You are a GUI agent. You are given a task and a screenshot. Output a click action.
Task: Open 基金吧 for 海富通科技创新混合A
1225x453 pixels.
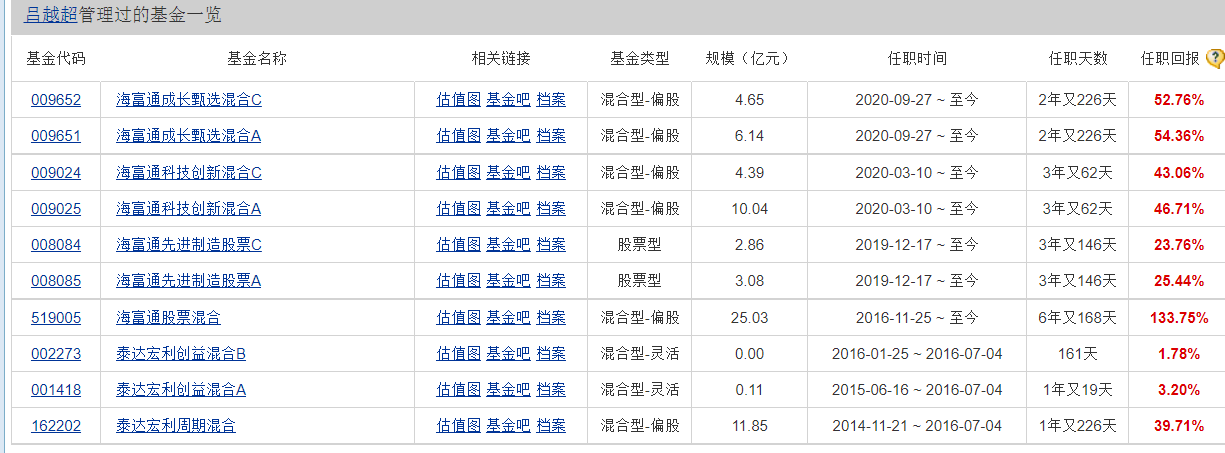[508, 209]
